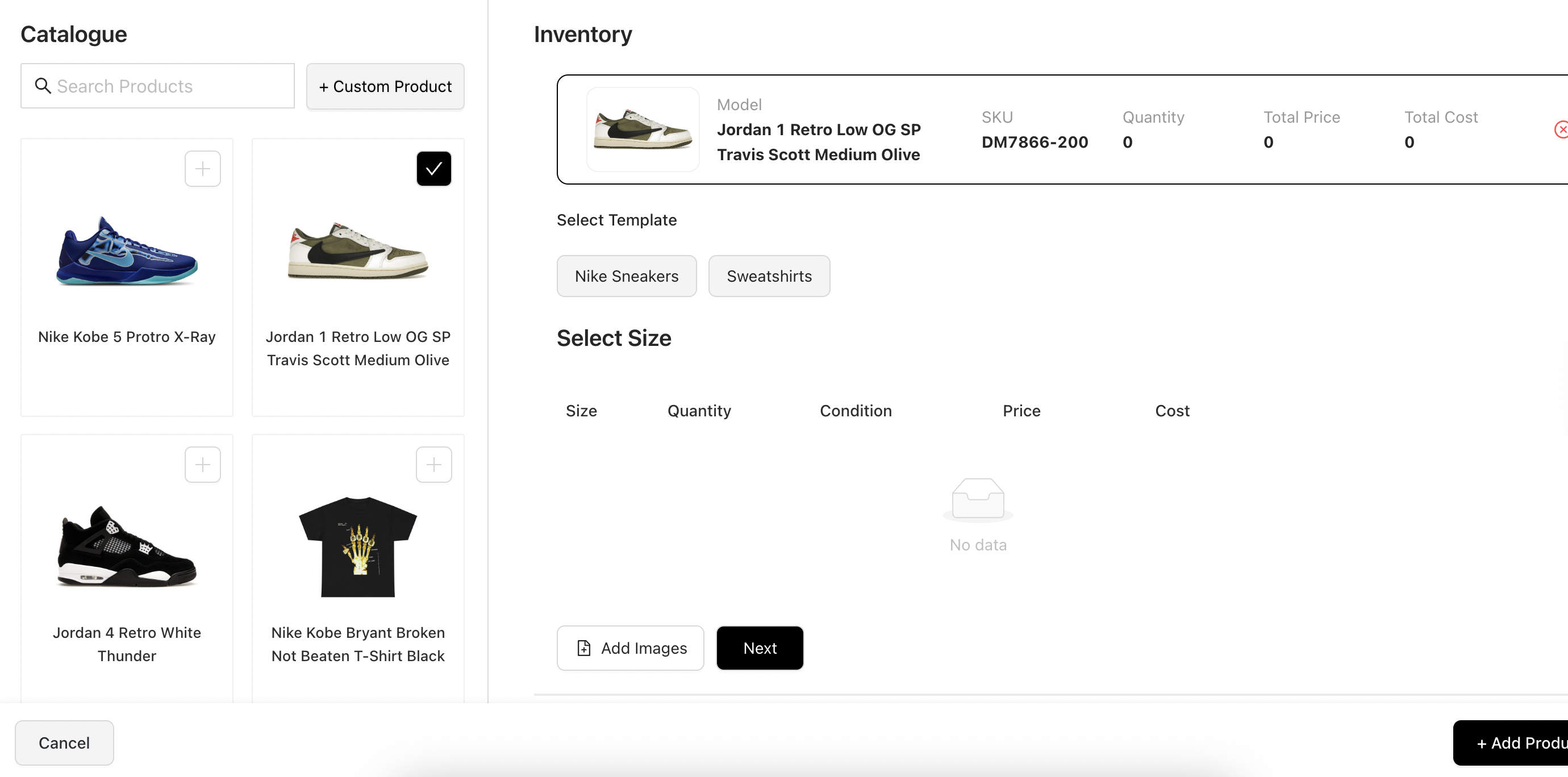Click the Cancel button
Screen dimensions: 1568x777
pos(64,743)
